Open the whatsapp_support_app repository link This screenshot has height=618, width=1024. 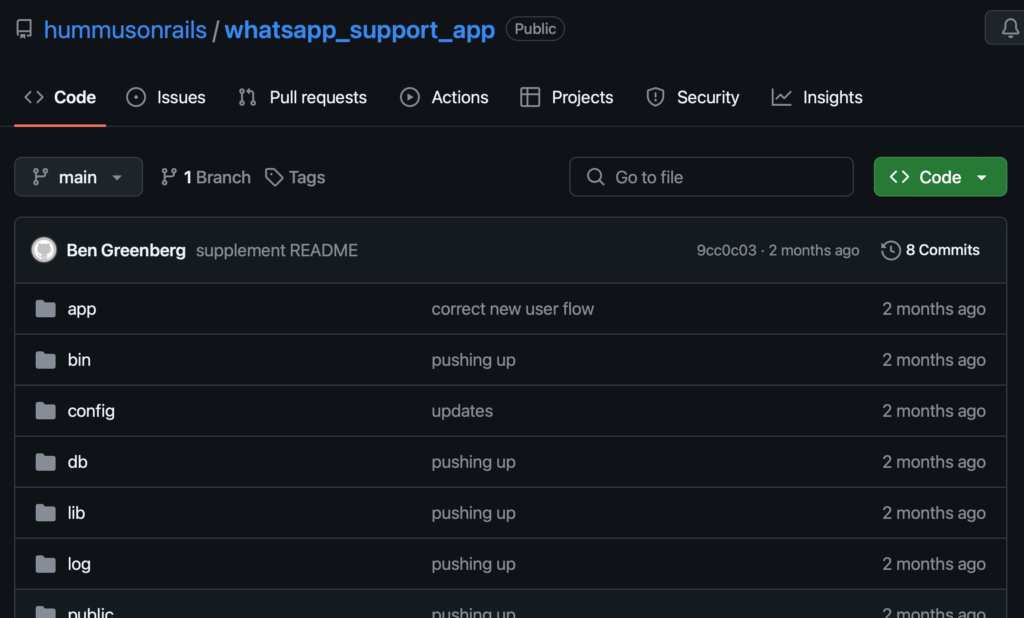[x=360, y=30]
